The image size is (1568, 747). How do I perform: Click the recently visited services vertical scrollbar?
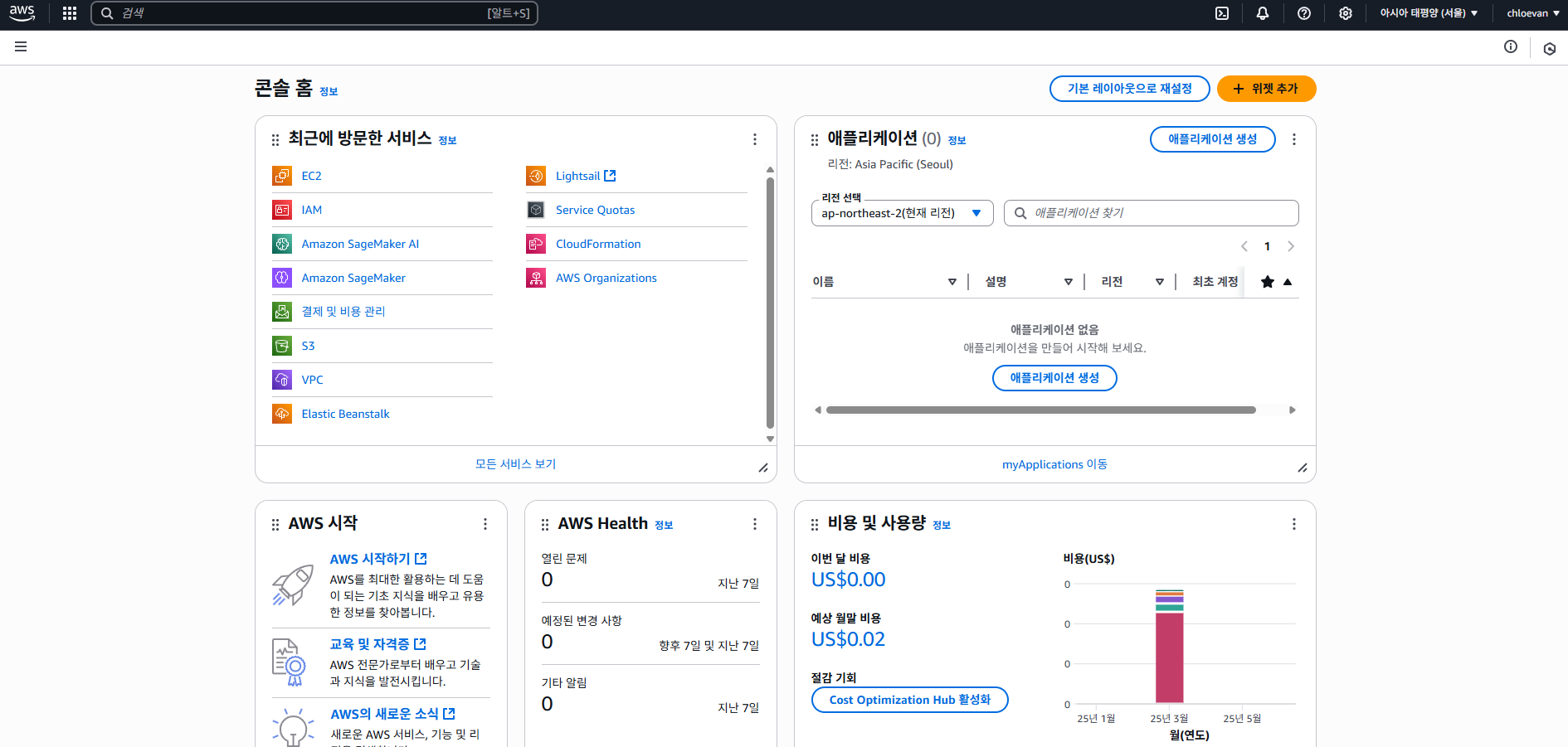coord(770,303)
